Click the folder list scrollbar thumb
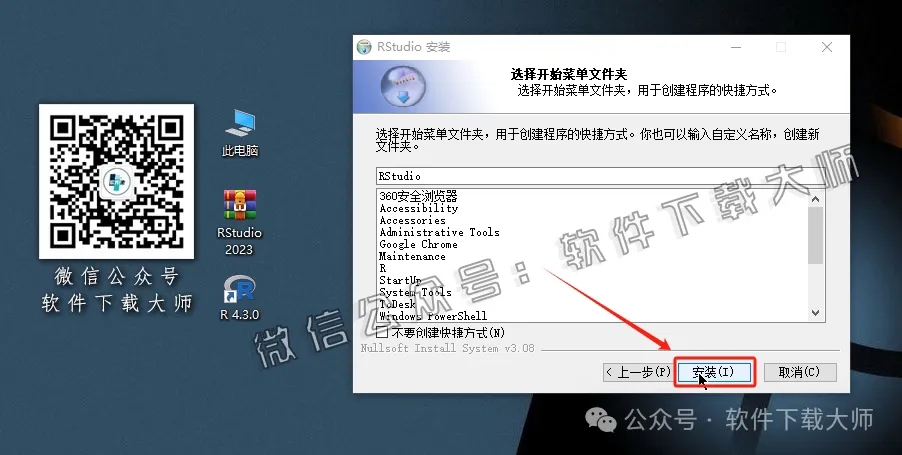Screen dimensions: 902x455 pos(815,235)
